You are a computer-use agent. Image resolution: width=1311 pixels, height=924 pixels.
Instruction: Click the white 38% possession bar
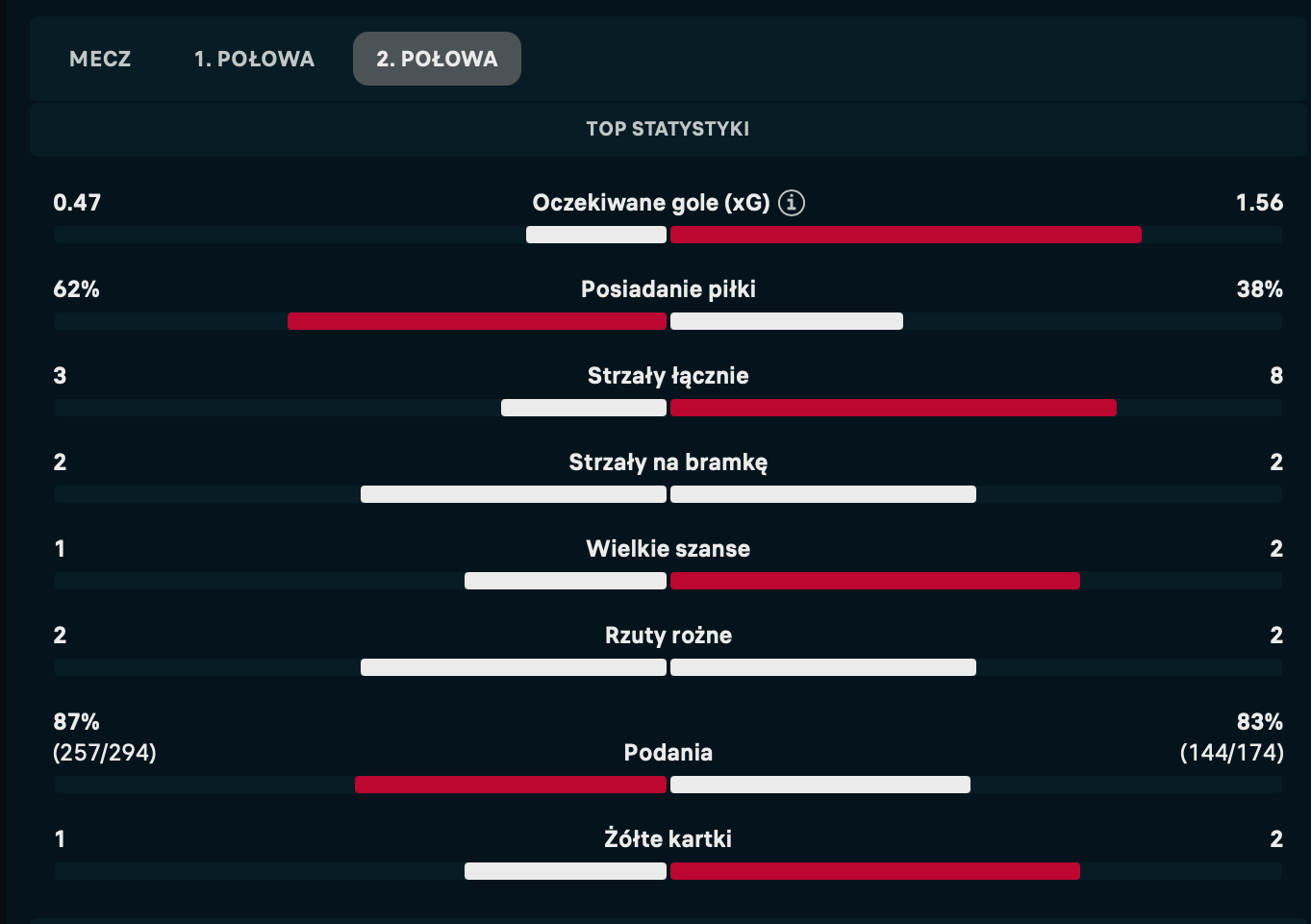pos(787,321)
